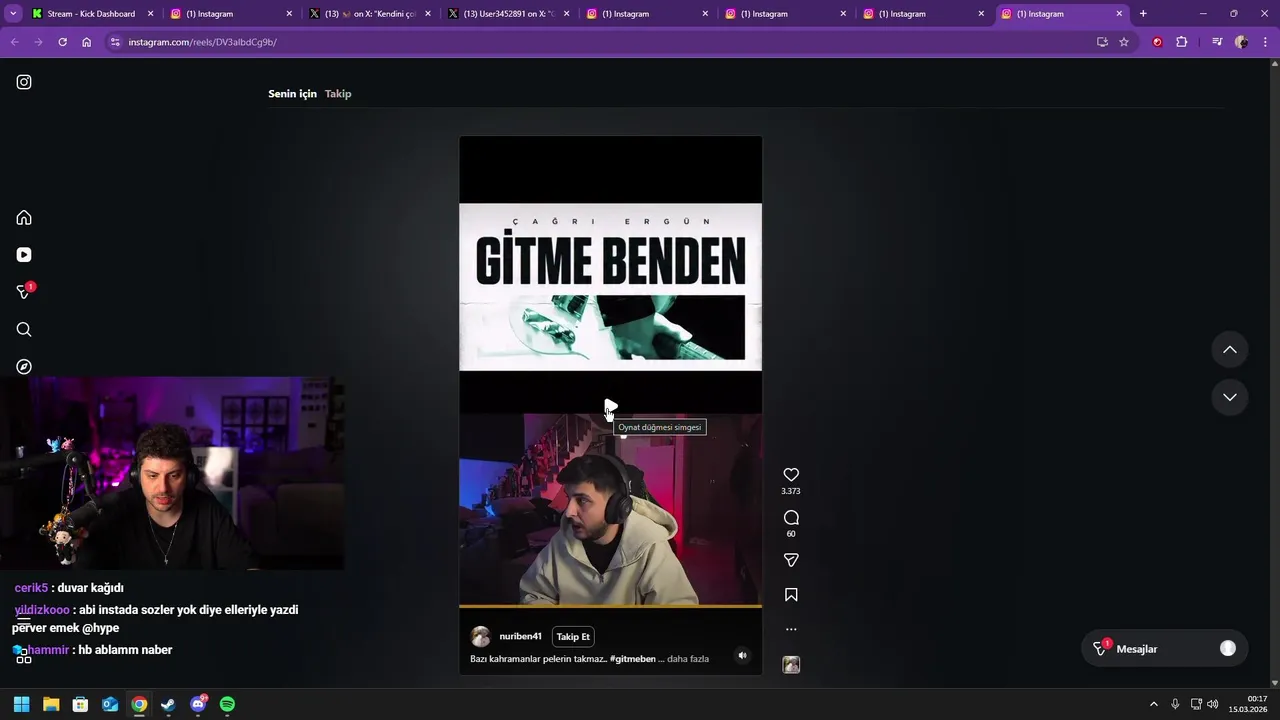Click the username yildizkooo in chat
The width and height of the screenshot is (1280, 720).
42,610
